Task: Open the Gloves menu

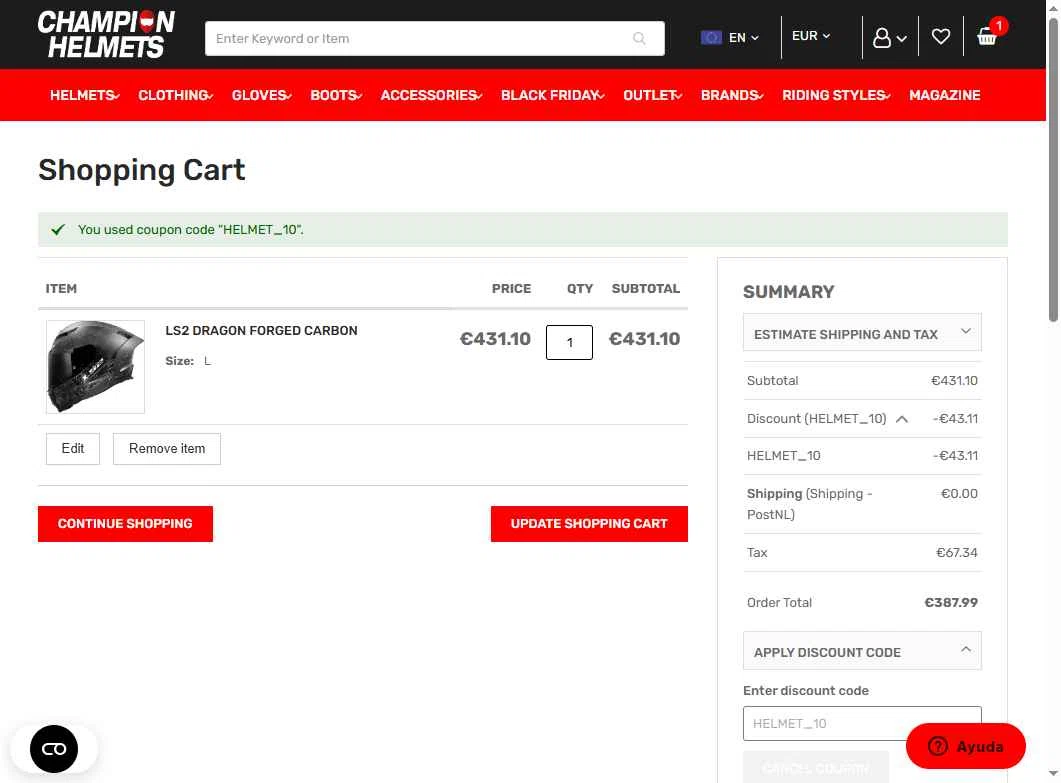Action: 261,95
